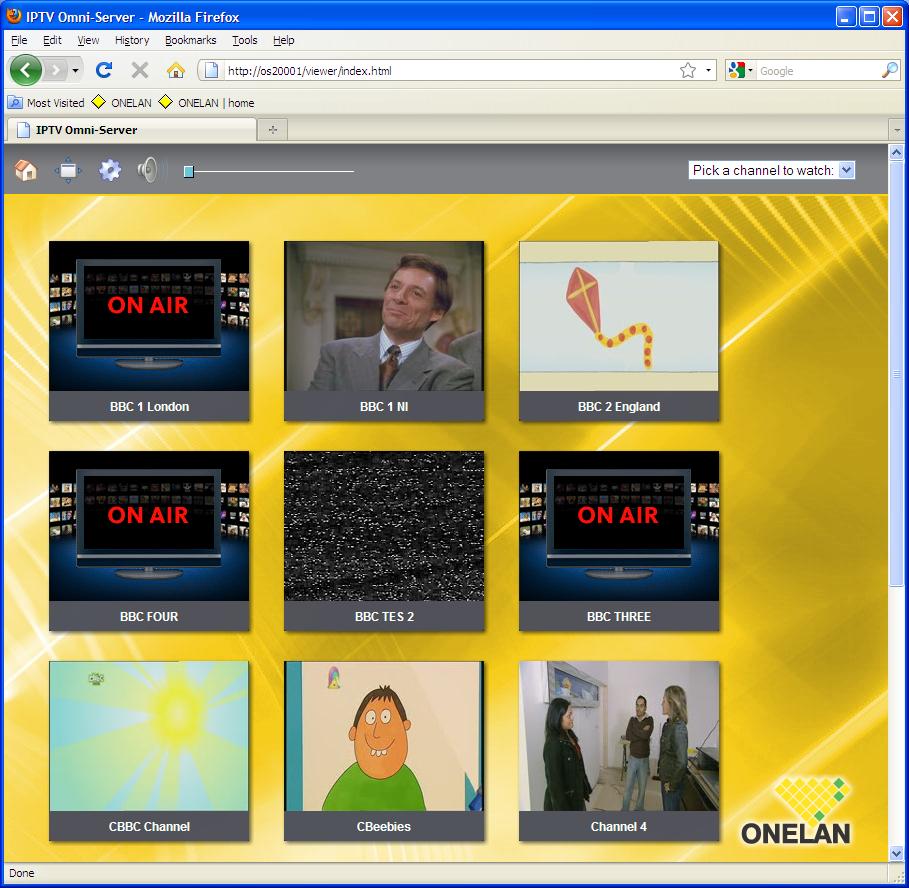The height and width of the screenshot is (888, 909).
Task: Click the 'BBC 1 NI' label
Action: [x=384, y=406]
